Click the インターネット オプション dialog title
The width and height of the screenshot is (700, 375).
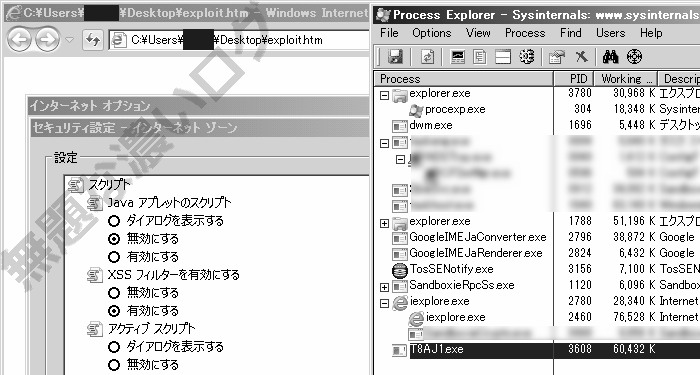[90, 106]
